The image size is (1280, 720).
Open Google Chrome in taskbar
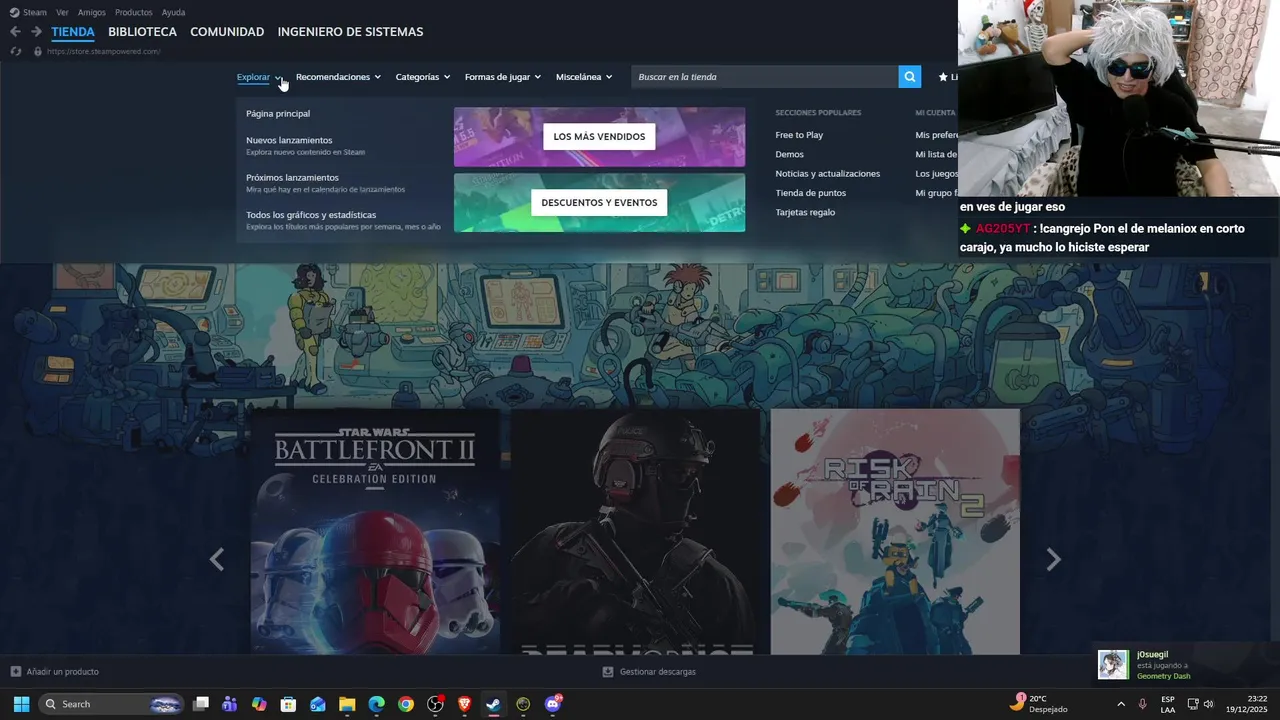click(x=405, y=704)
